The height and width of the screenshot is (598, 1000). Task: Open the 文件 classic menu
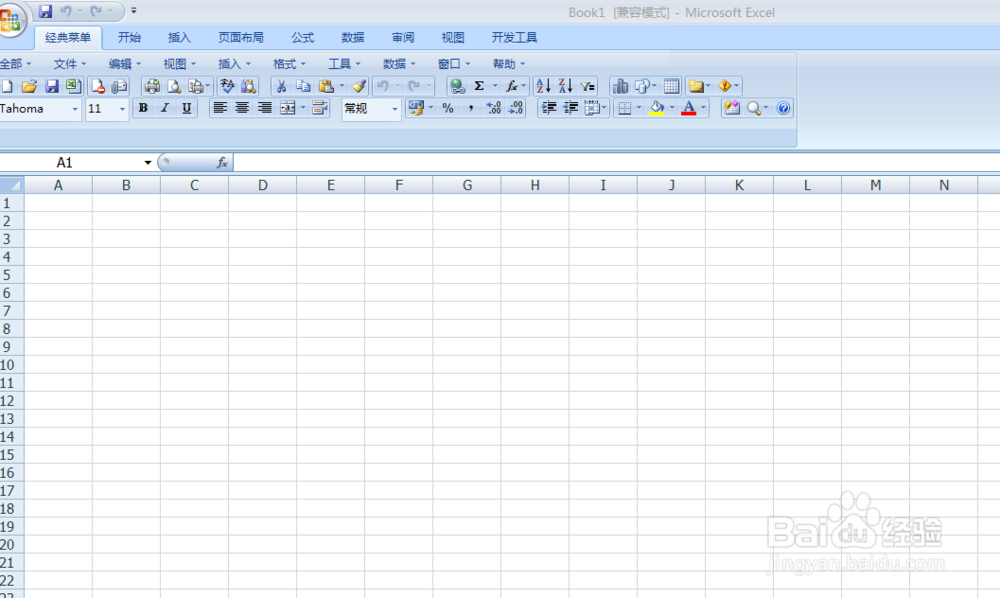tap(69, 64)
